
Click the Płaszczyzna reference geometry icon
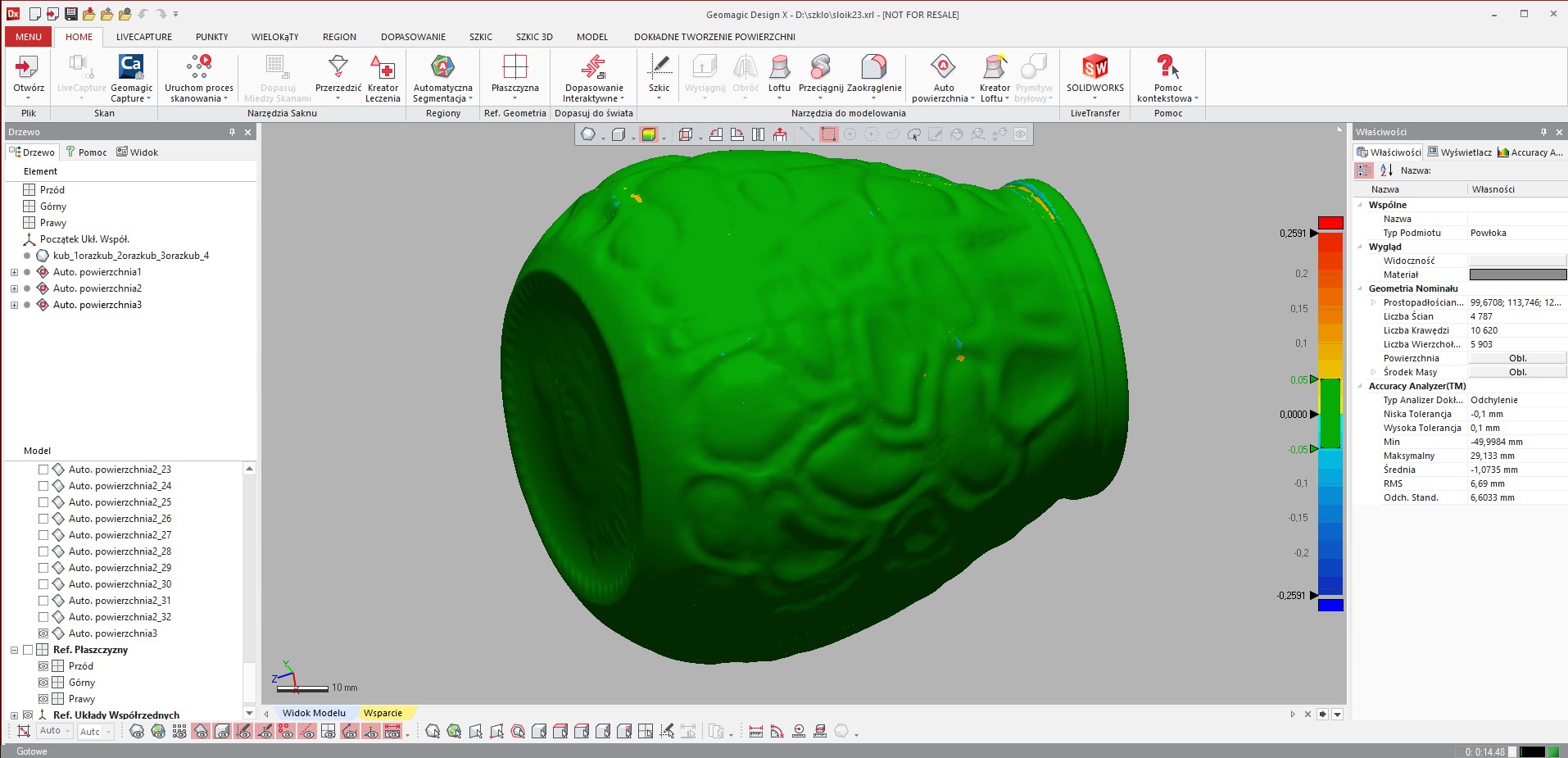(x=514, y=67)
